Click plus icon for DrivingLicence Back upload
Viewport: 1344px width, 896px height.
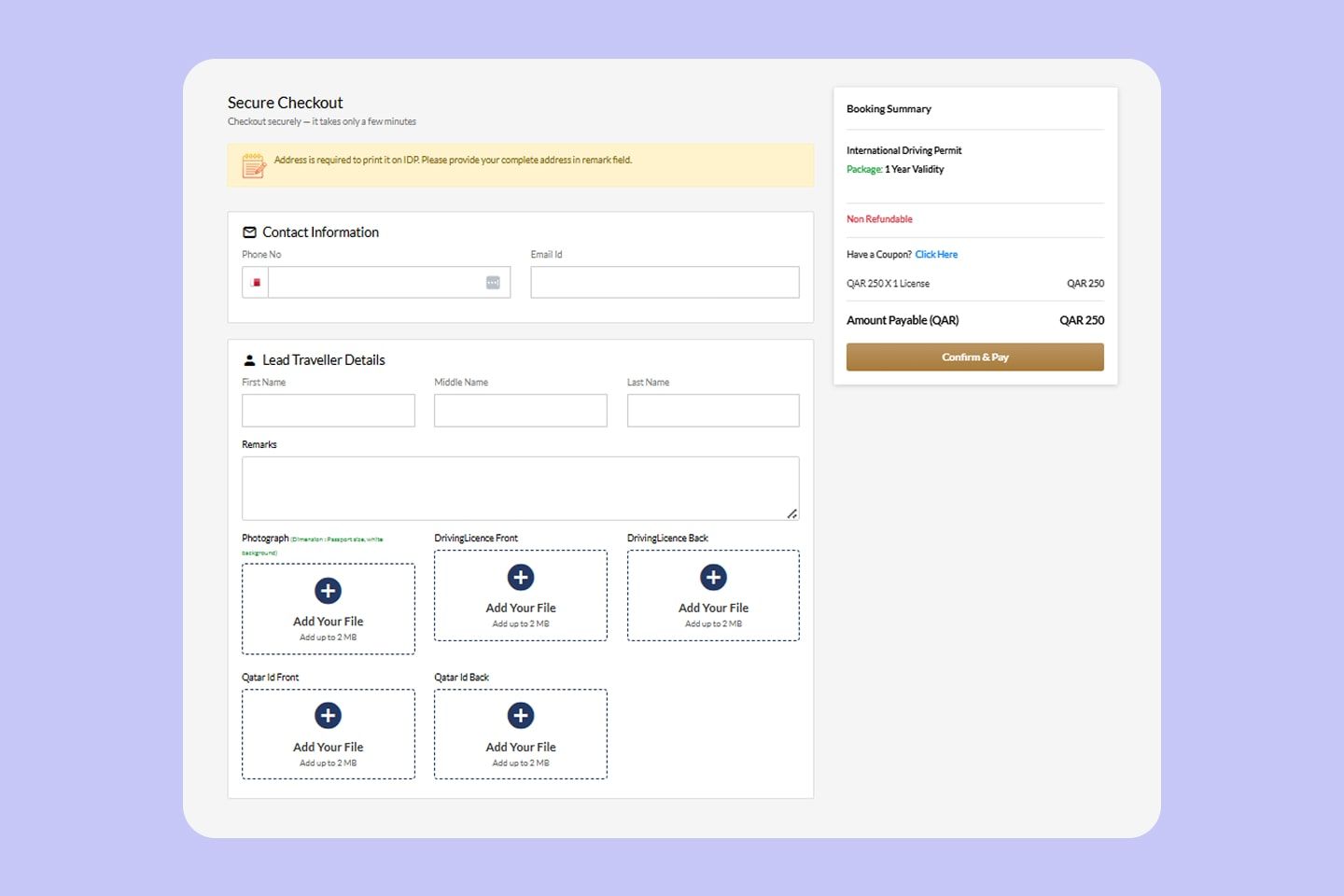click(713, 577)
